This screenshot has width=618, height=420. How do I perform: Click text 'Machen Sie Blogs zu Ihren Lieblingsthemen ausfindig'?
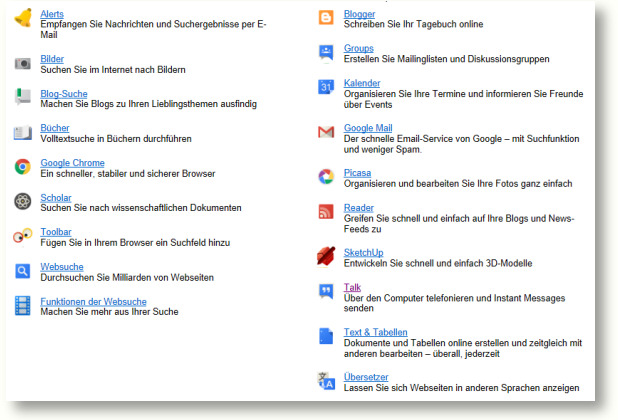[x=149, y=104]
